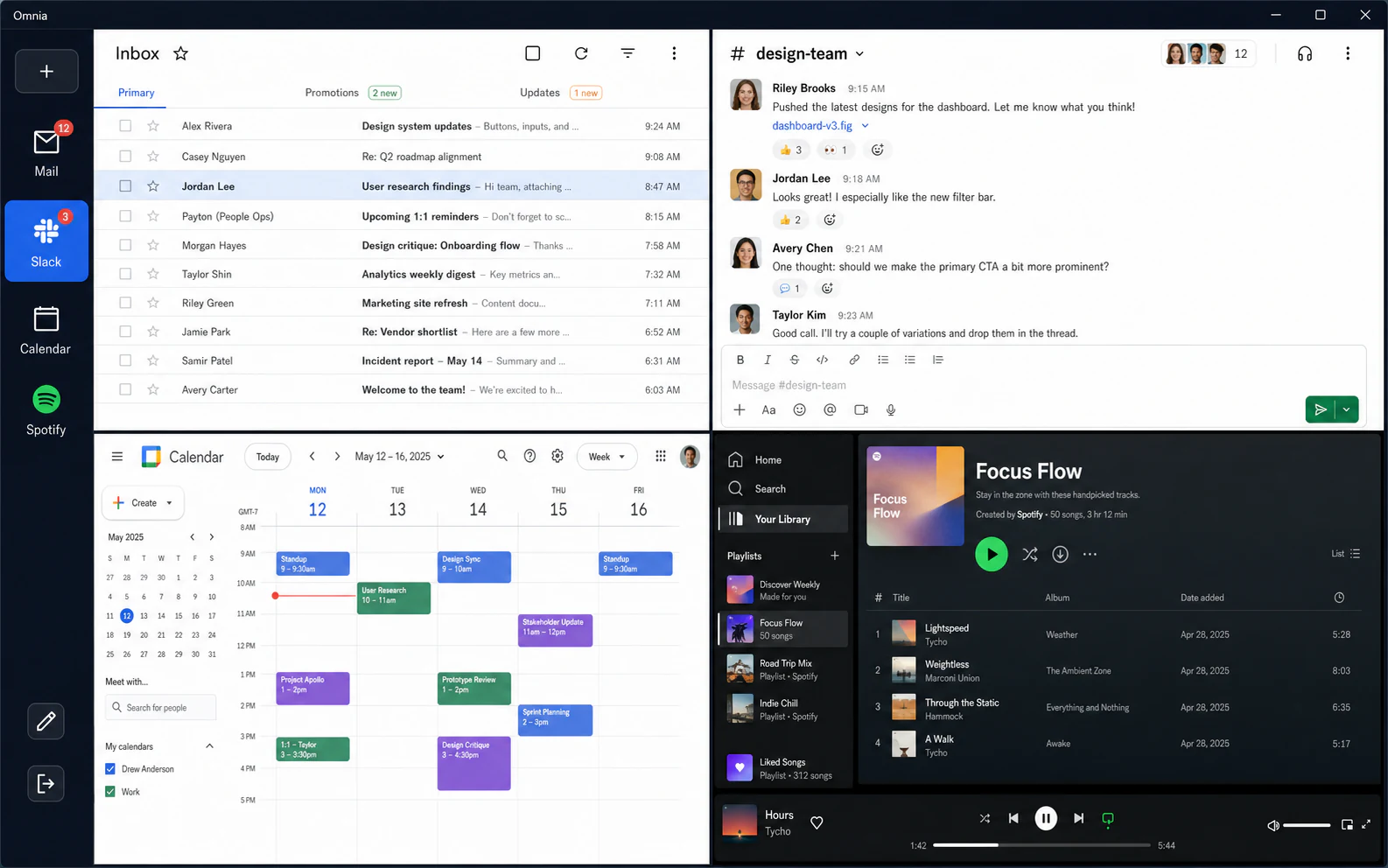Select the Primary inbox tab
This screenshot has height=868, width=1388.
pyautogui.click(x=137, y=93)
